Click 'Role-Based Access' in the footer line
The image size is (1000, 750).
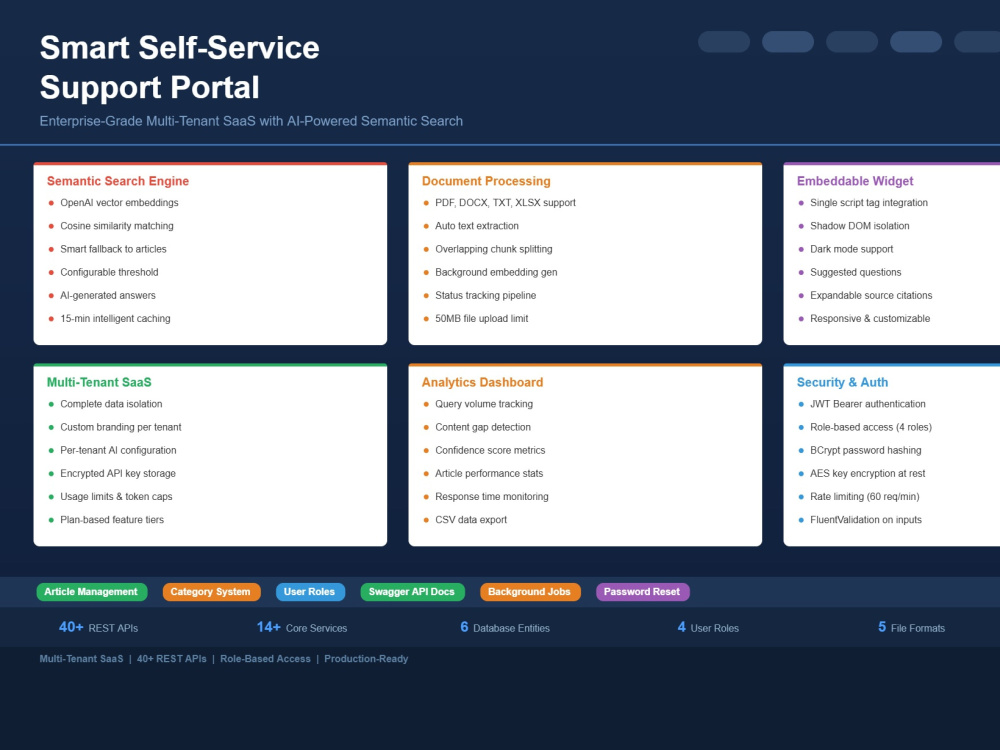pyautogui.click(x=265, y=659)
